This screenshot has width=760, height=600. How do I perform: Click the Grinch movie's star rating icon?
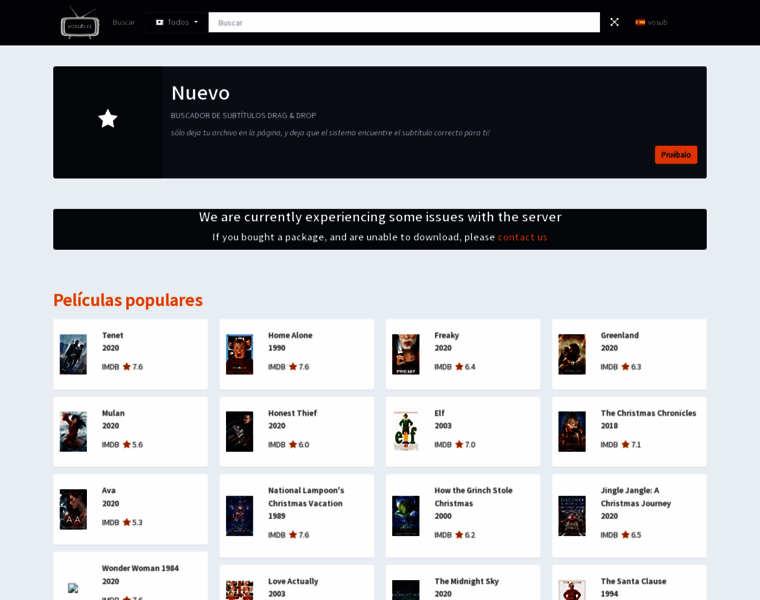coord(459,535)
